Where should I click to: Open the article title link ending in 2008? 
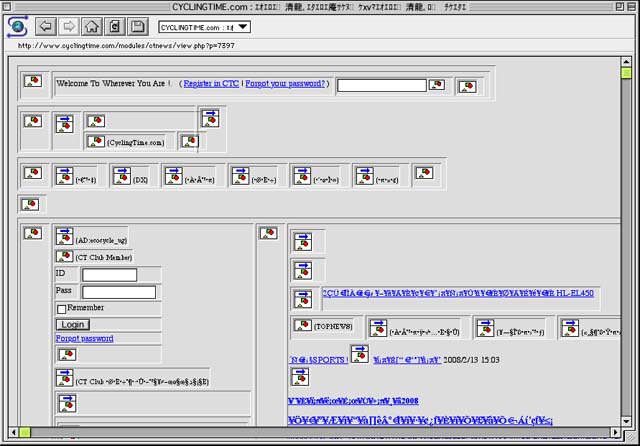[x=353, y=401]
